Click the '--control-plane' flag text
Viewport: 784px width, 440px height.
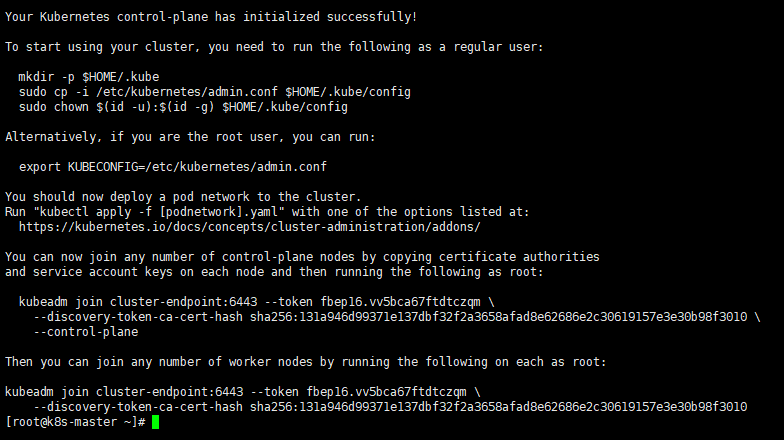tap(86, 332)
